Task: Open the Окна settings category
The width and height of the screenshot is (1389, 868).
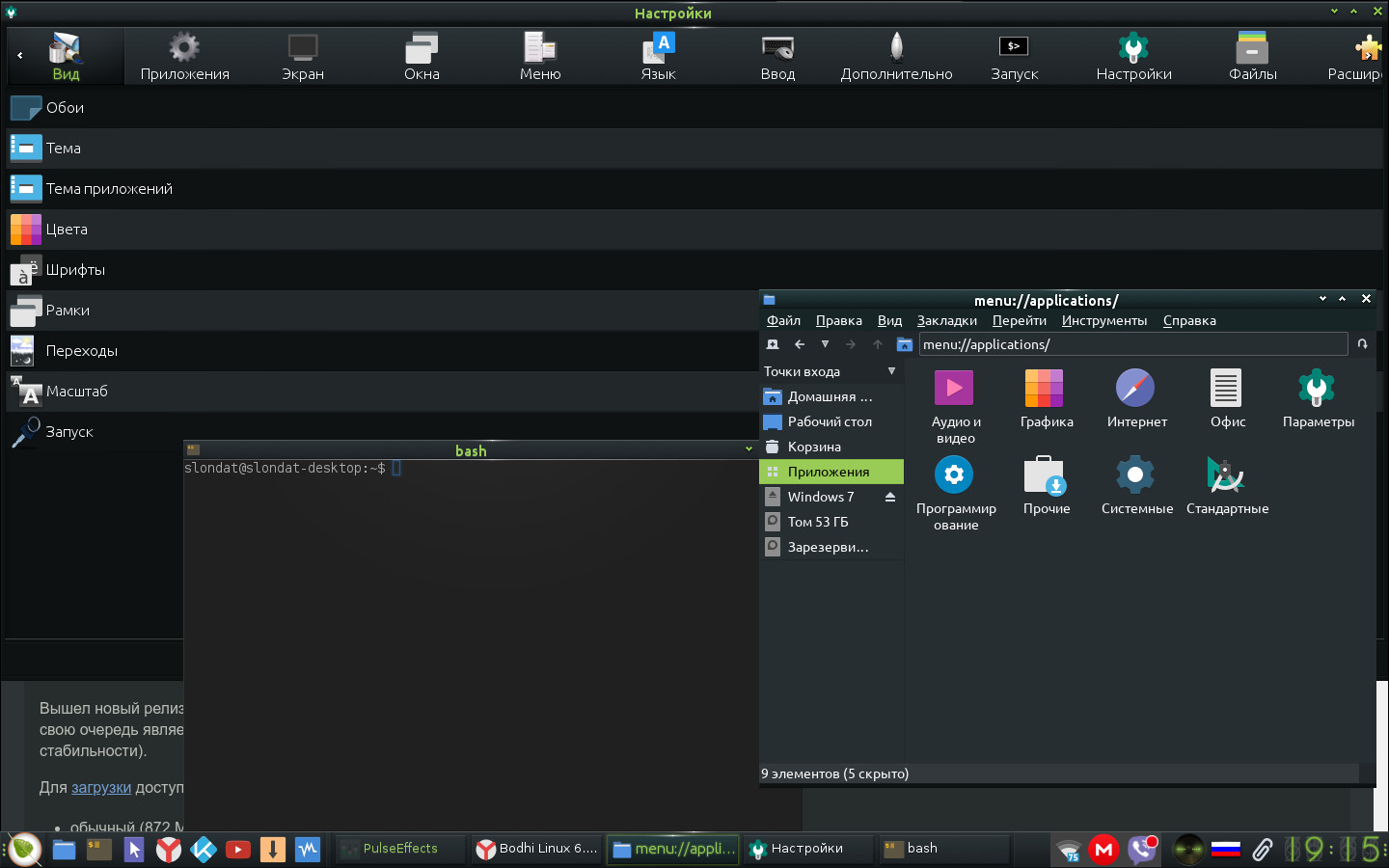Action: [422, 56]
